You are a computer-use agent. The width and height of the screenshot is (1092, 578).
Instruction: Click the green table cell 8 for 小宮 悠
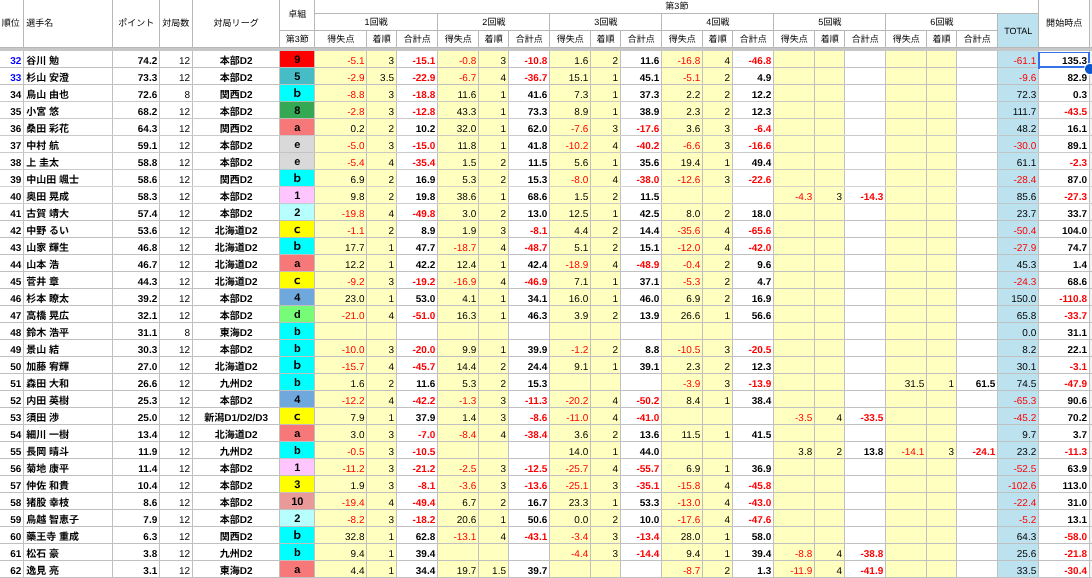[x=297, y=111]
